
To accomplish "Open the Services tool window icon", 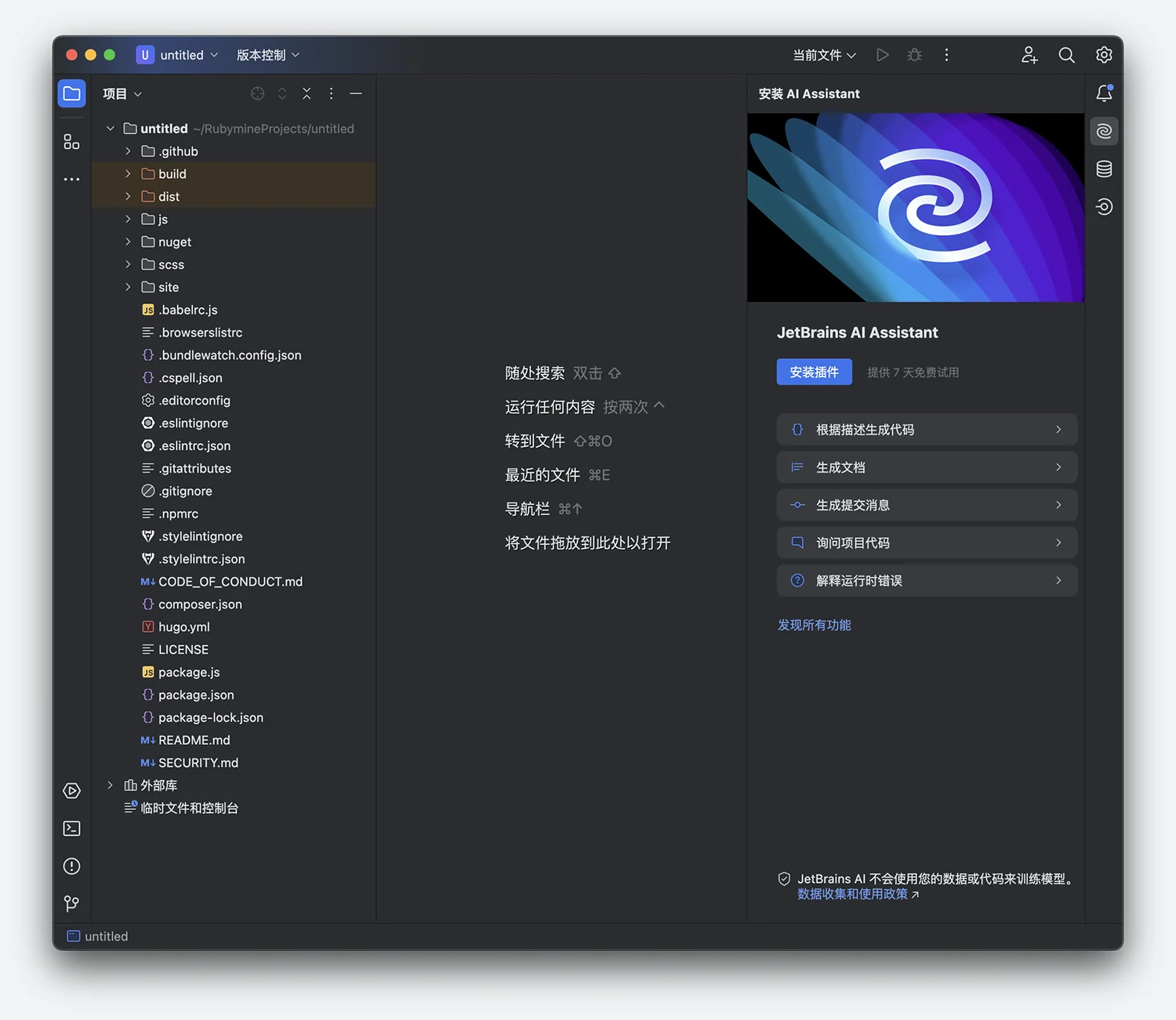I will (x=71, y=791).
